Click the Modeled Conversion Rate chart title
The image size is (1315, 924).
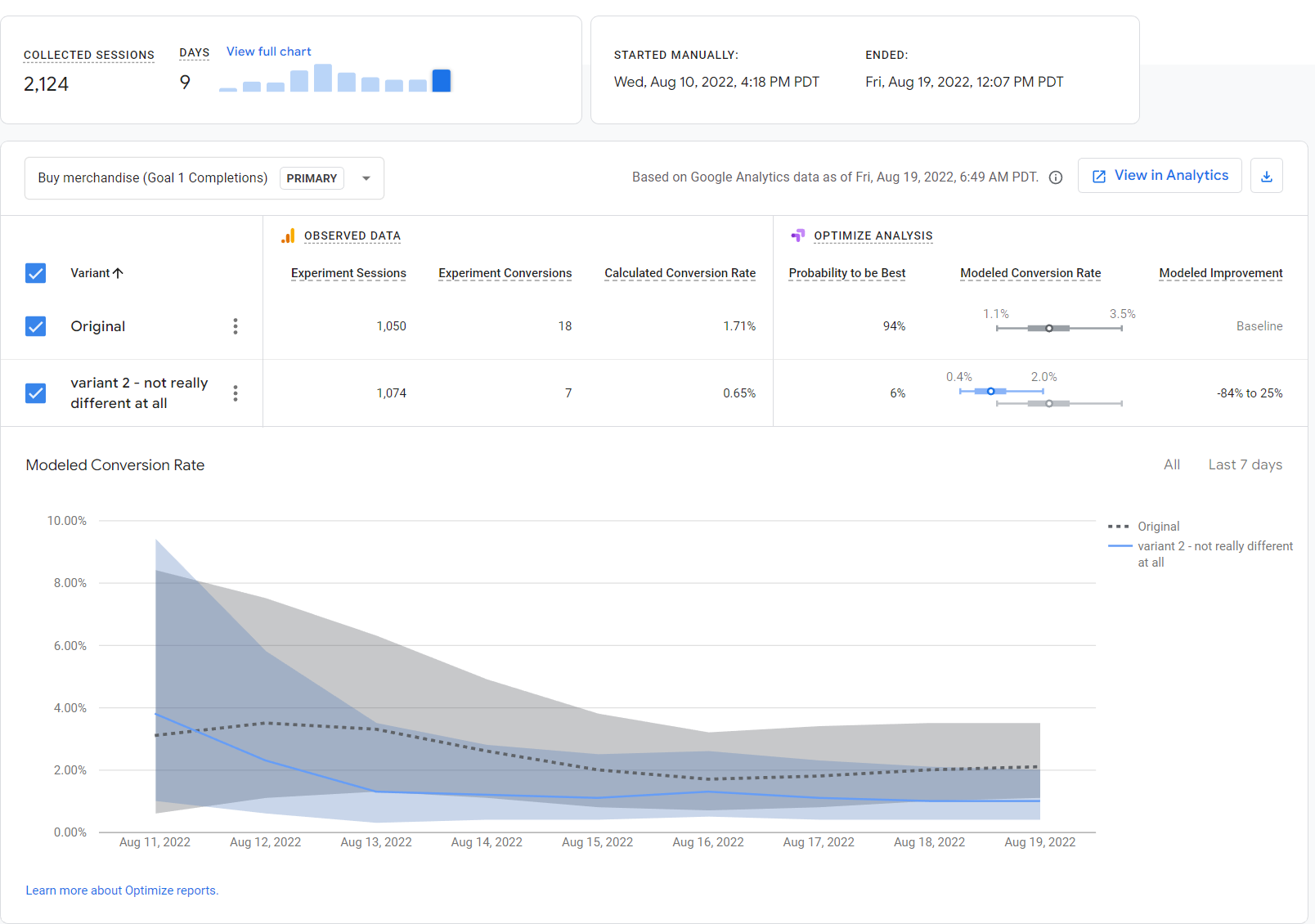[x=115, y=465]
